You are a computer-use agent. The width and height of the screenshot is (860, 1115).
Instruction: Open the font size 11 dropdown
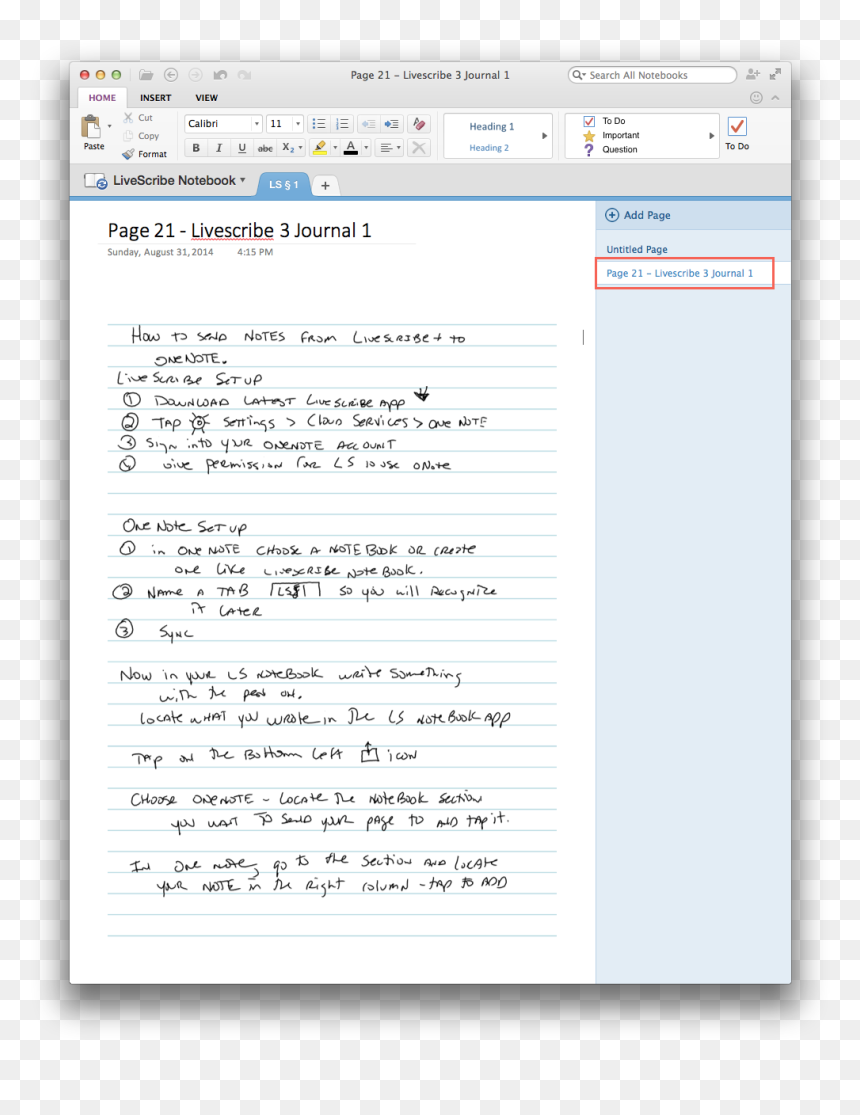coord(297,124)
